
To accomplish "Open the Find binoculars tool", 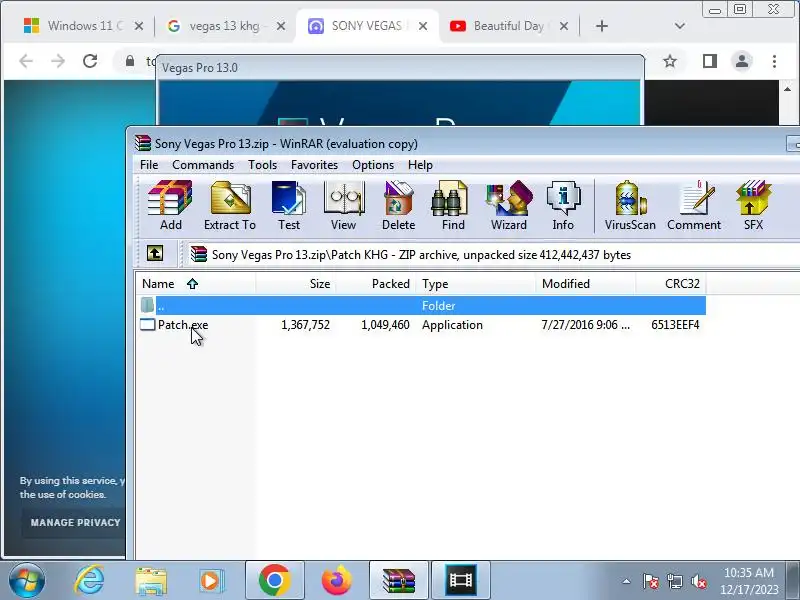I will pos(453,205).
